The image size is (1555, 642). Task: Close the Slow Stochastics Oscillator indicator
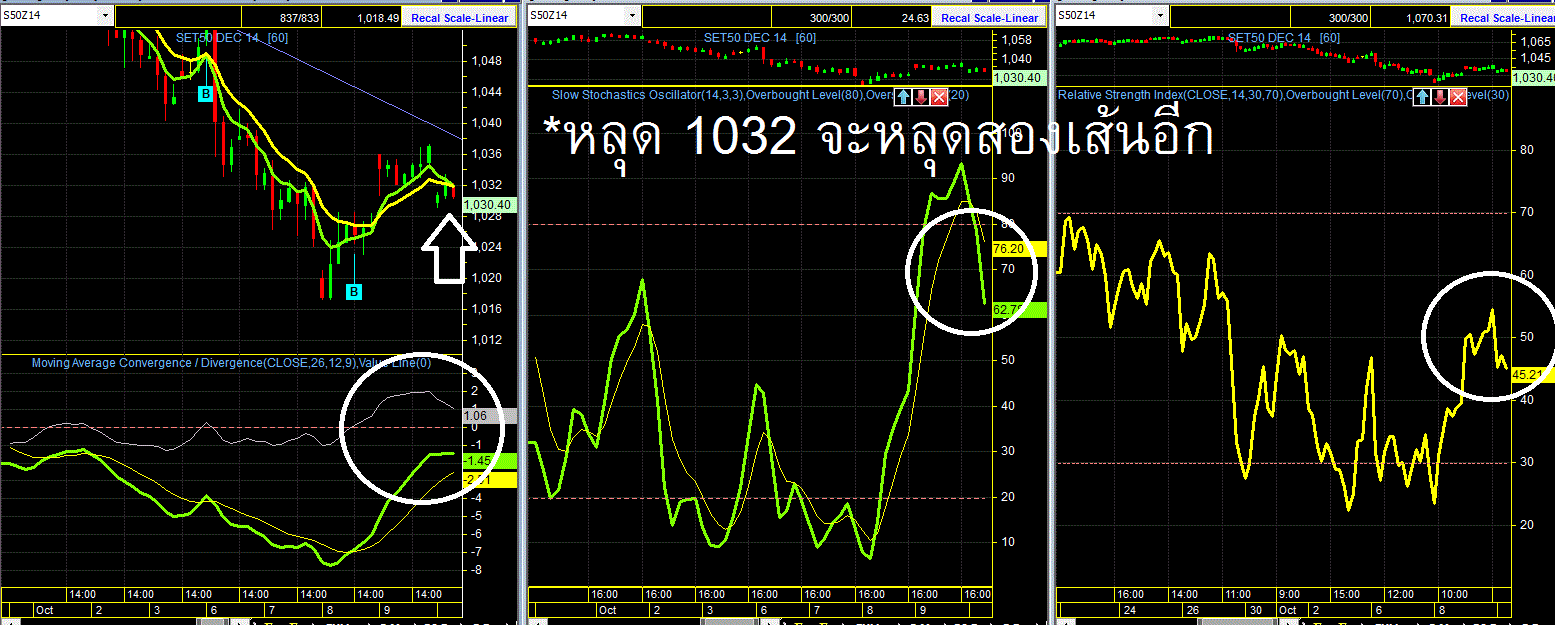pyautogui.click(x=939, y=96)
